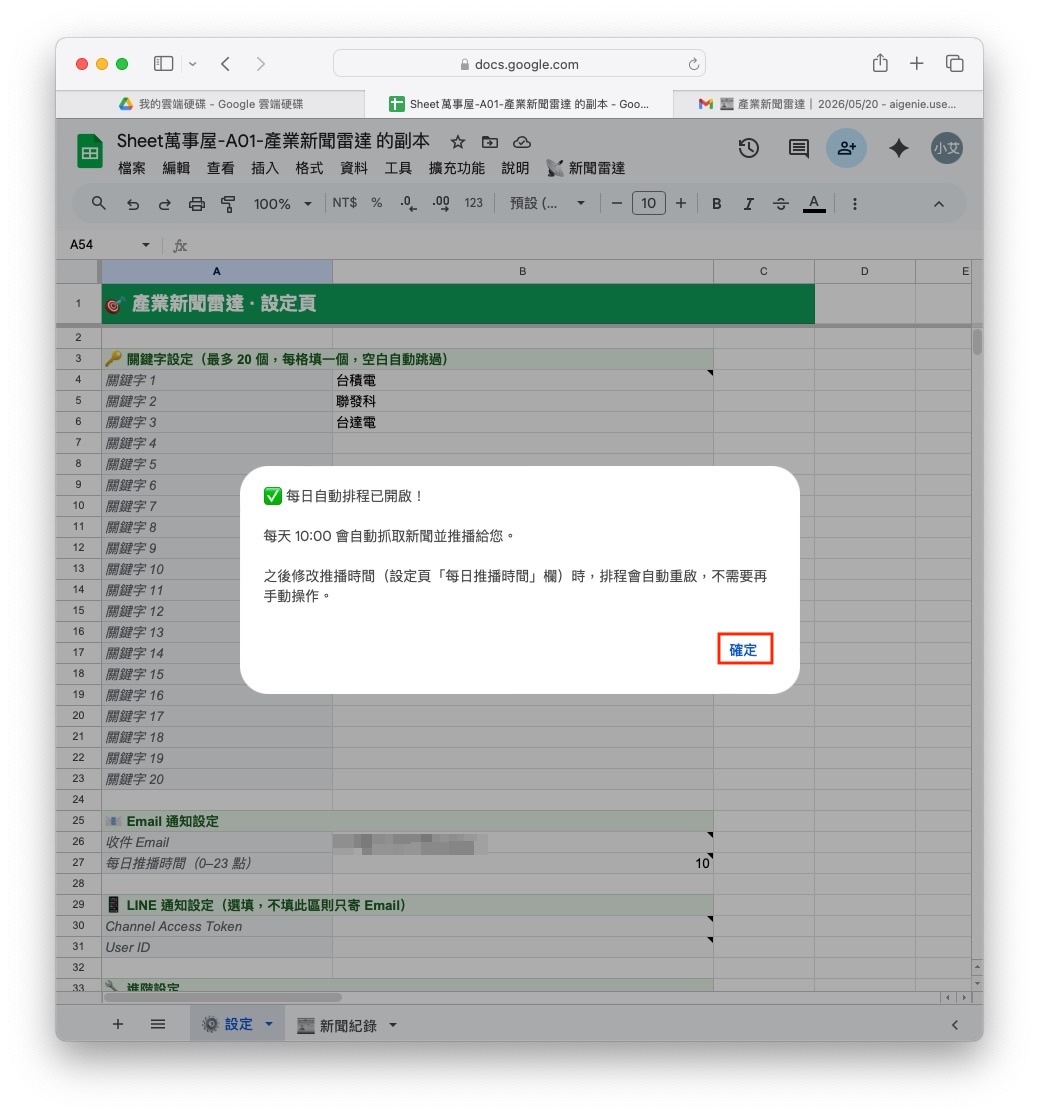Viewport: 1039px width, 1115px height.
Task: Redo the last action
Action: coord(164,204)
